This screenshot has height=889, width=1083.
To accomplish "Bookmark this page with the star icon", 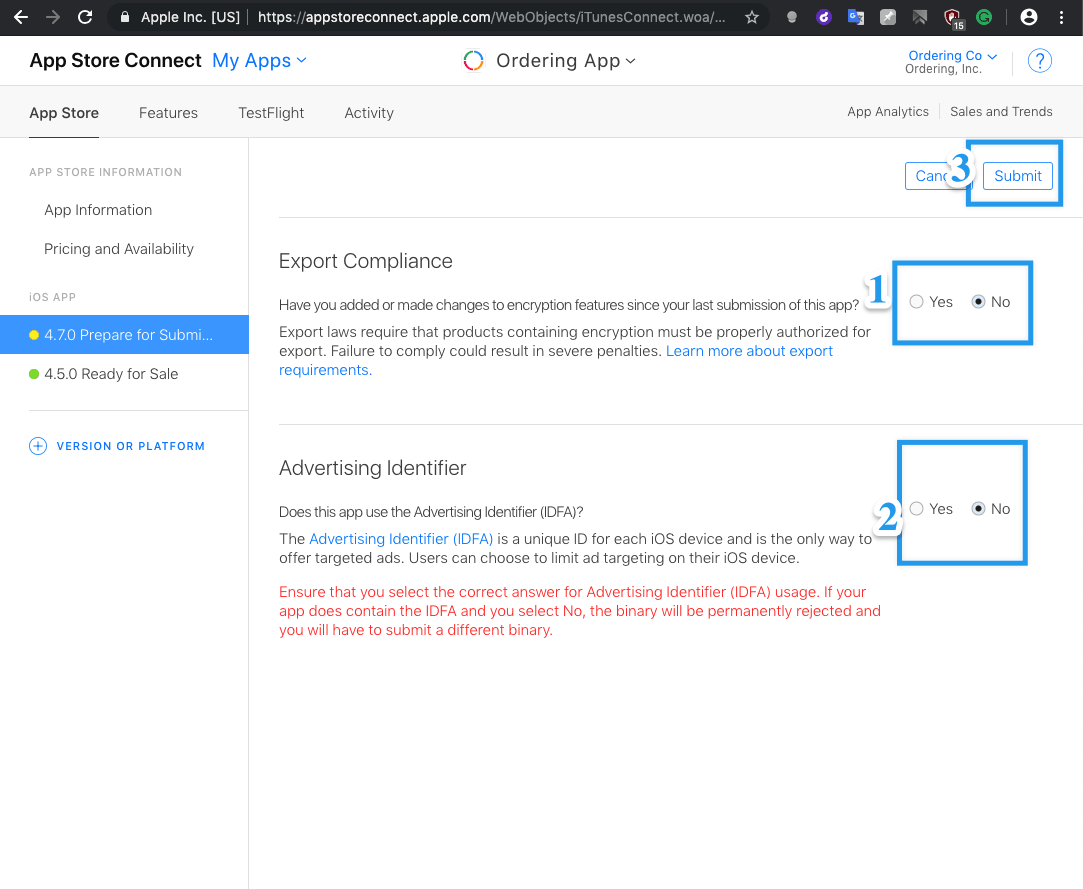I will pos(752,17).
